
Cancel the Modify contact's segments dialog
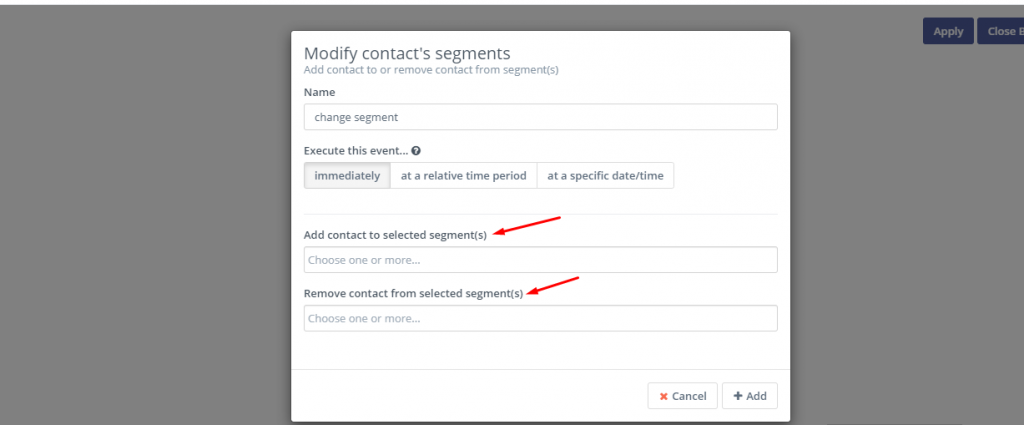click(683, 397)
